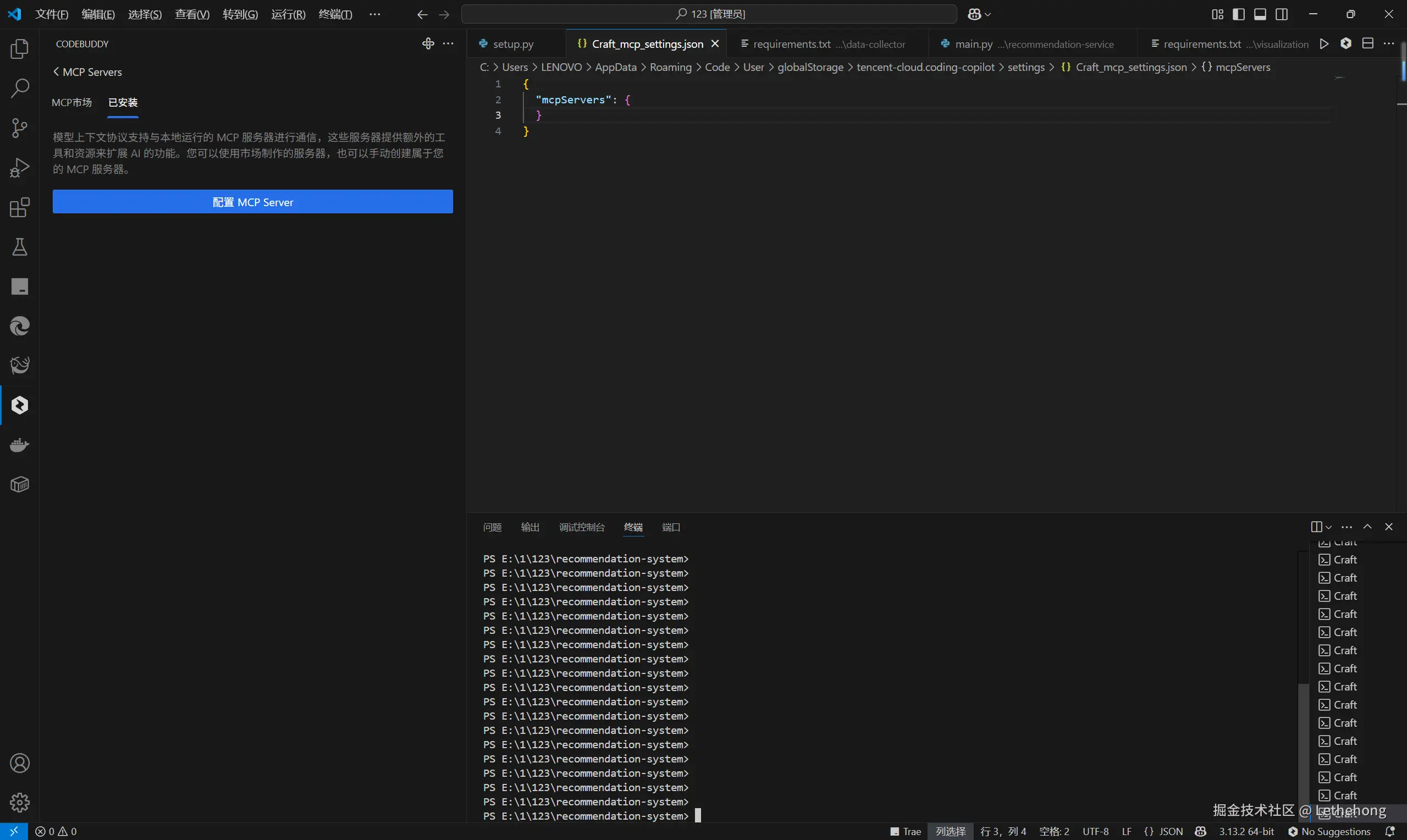Open Accounts icon in activity bar

coord(20,763)
